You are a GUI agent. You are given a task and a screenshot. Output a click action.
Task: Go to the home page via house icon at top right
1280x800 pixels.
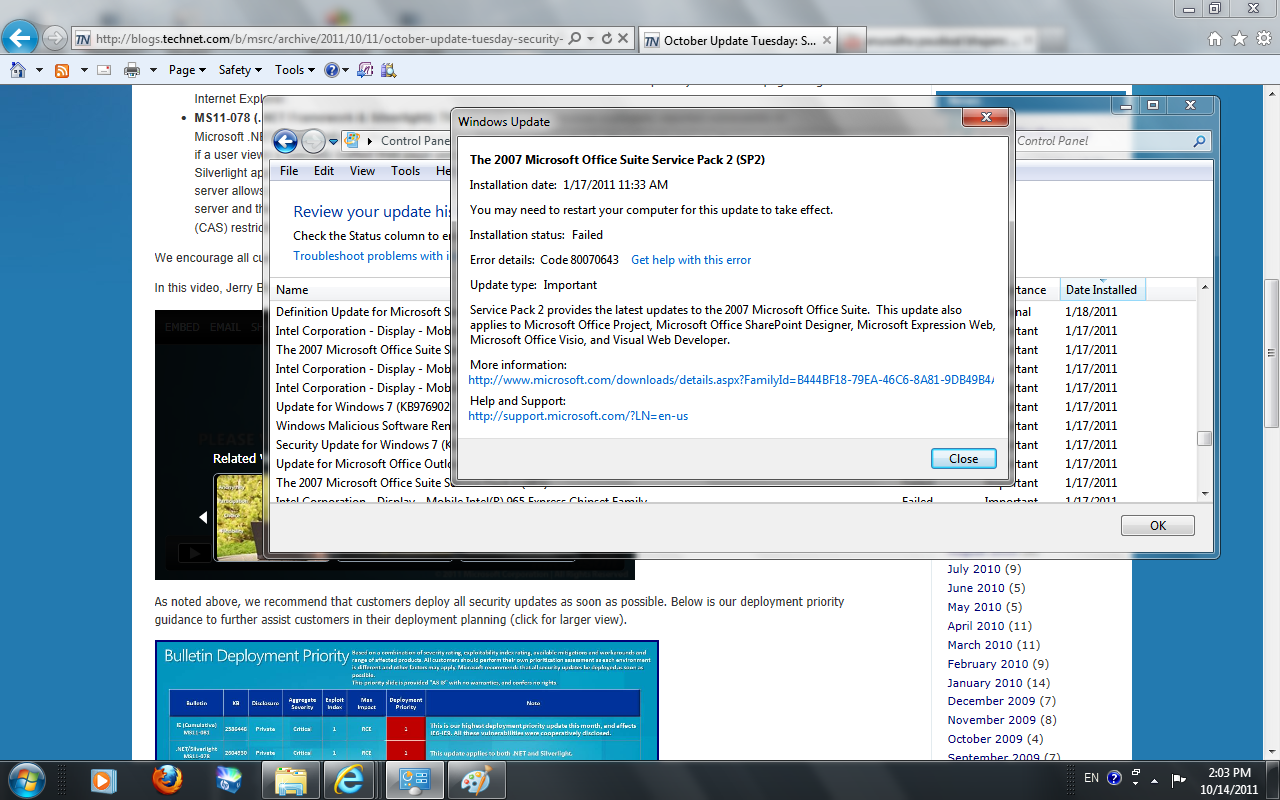[1215, 39]
